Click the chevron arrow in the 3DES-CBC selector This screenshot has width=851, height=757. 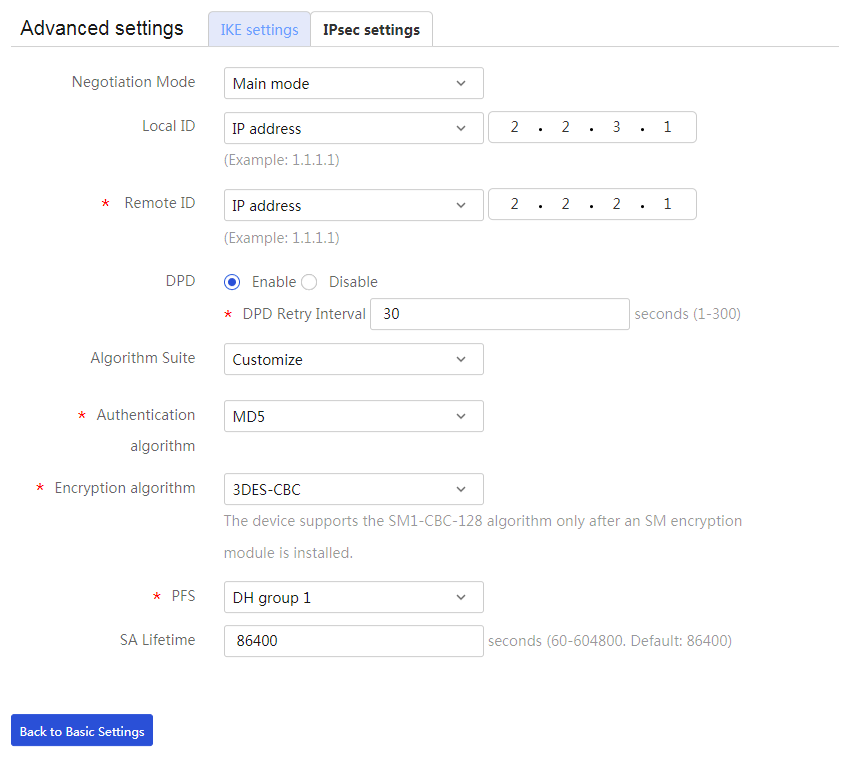tap(461, 489)
